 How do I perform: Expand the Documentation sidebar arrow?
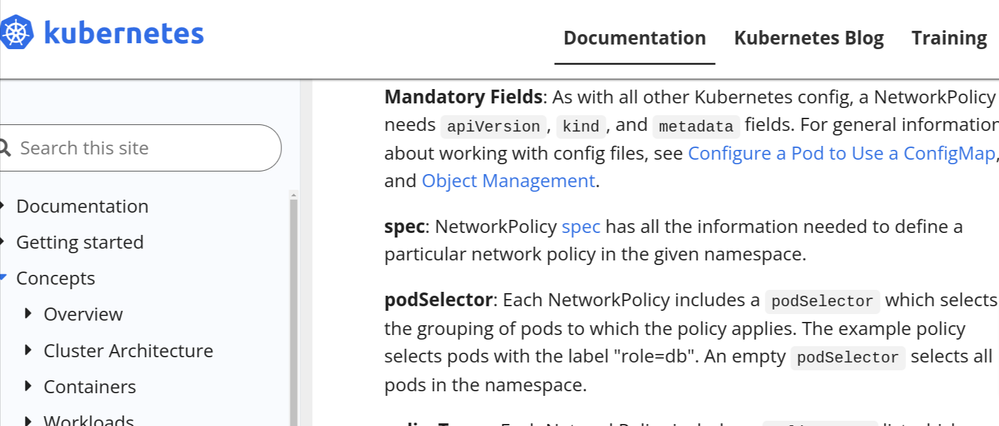coord(4,206)
